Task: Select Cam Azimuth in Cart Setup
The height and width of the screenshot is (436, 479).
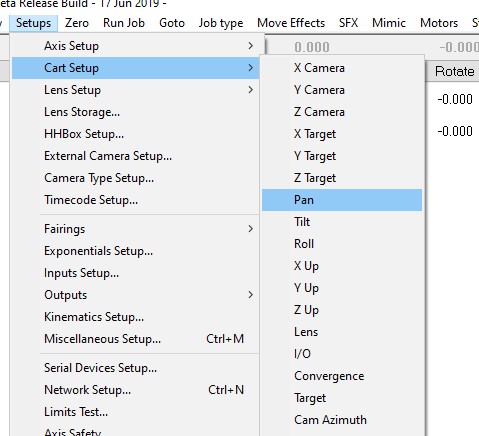Action: [x=342, y=420]
